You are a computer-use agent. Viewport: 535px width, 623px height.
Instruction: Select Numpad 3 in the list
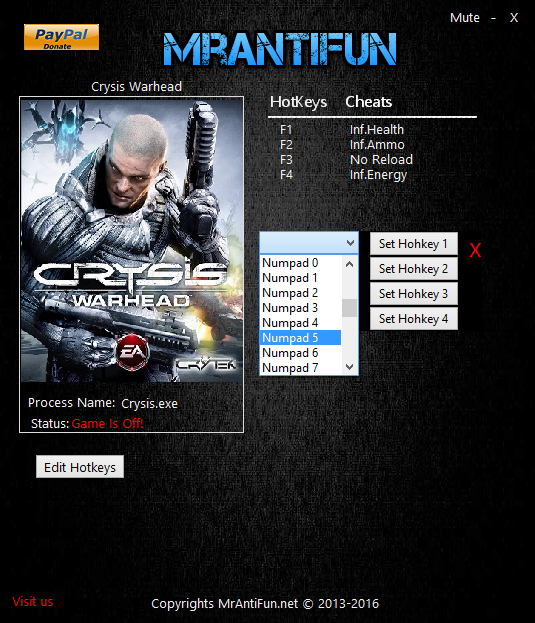[x=300, y=308]
